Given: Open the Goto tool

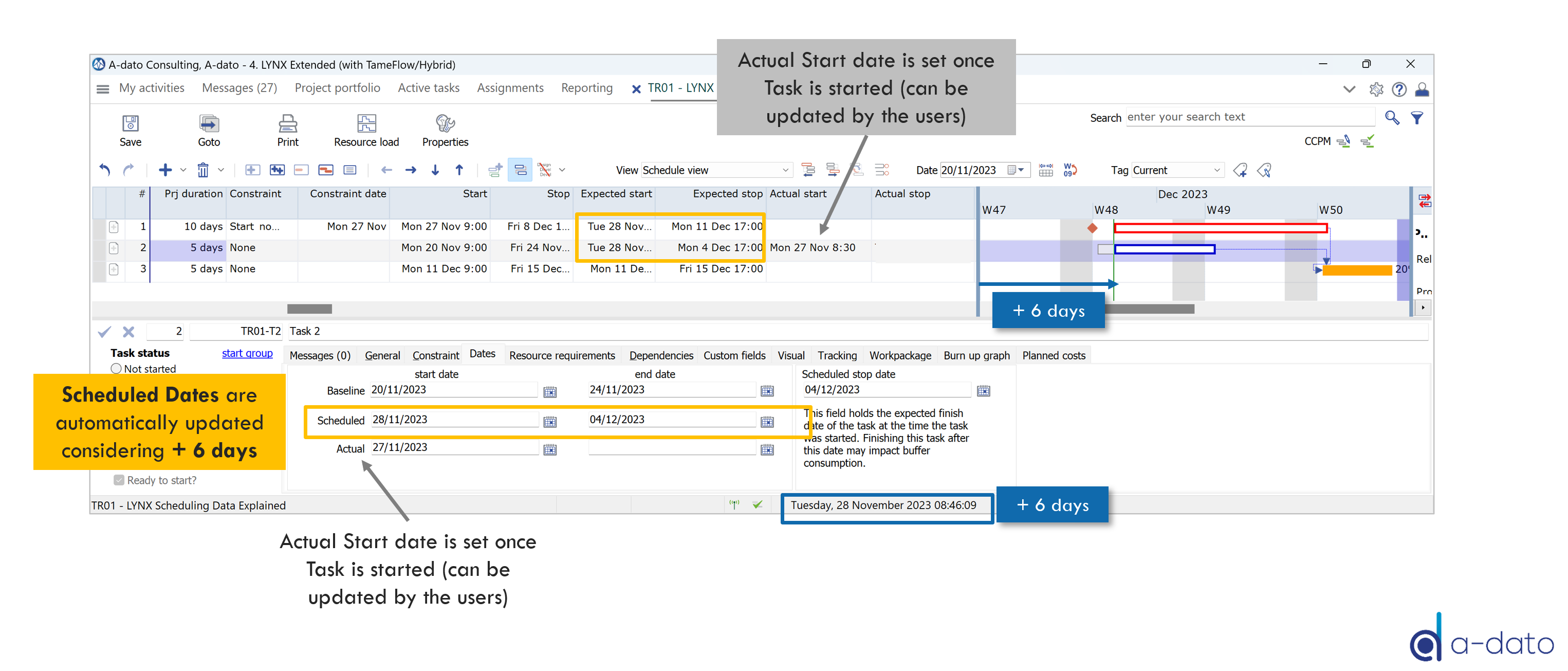Looking at the screenshot, I should 209,123.
